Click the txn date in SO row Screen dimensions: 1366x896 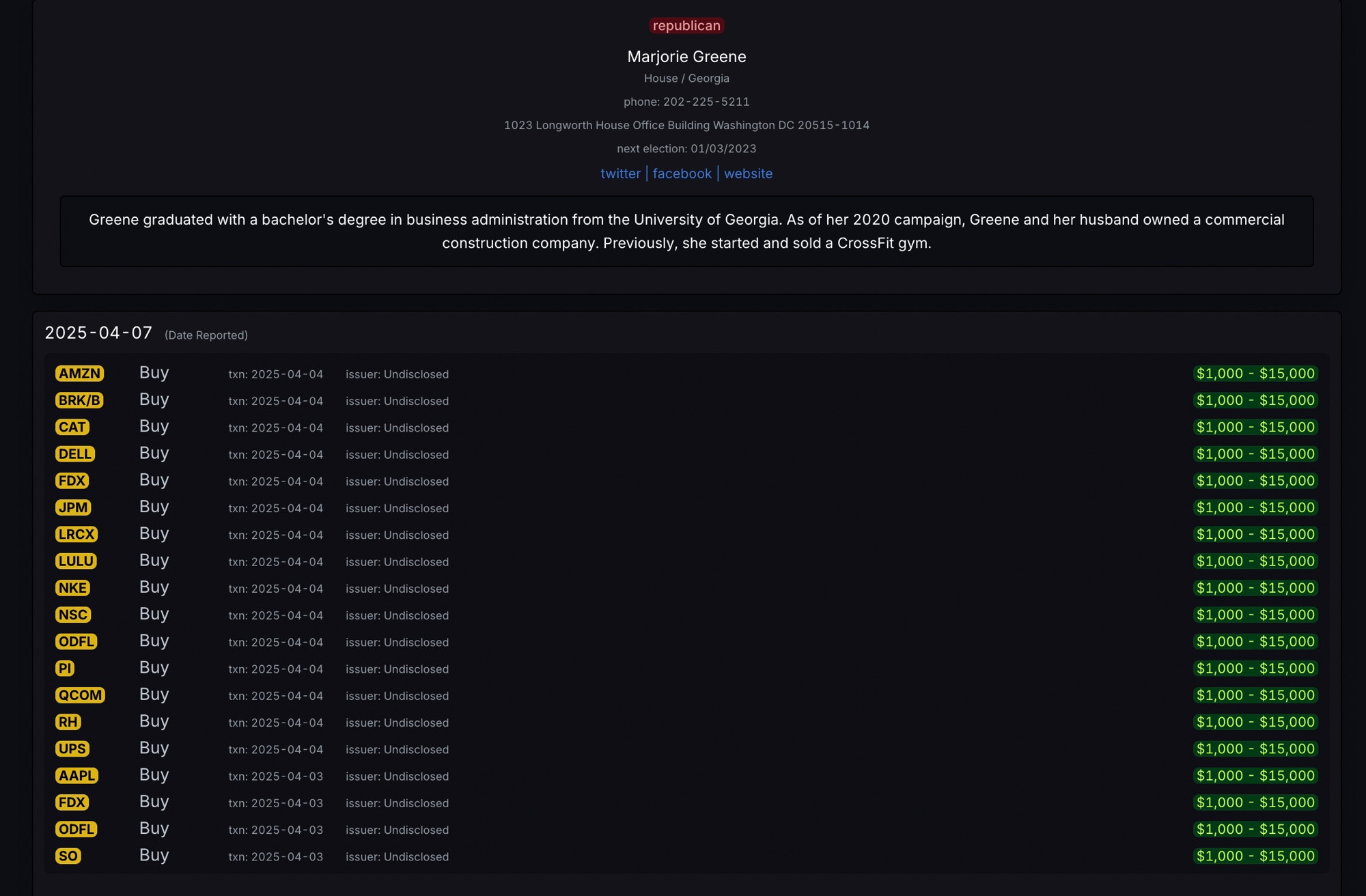tap(275, 857)
